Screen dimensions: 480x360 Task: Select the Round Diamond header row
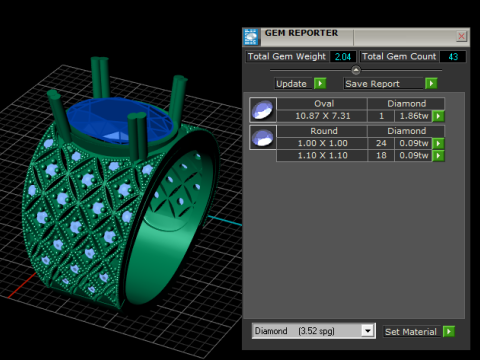[x=361, y=131]
